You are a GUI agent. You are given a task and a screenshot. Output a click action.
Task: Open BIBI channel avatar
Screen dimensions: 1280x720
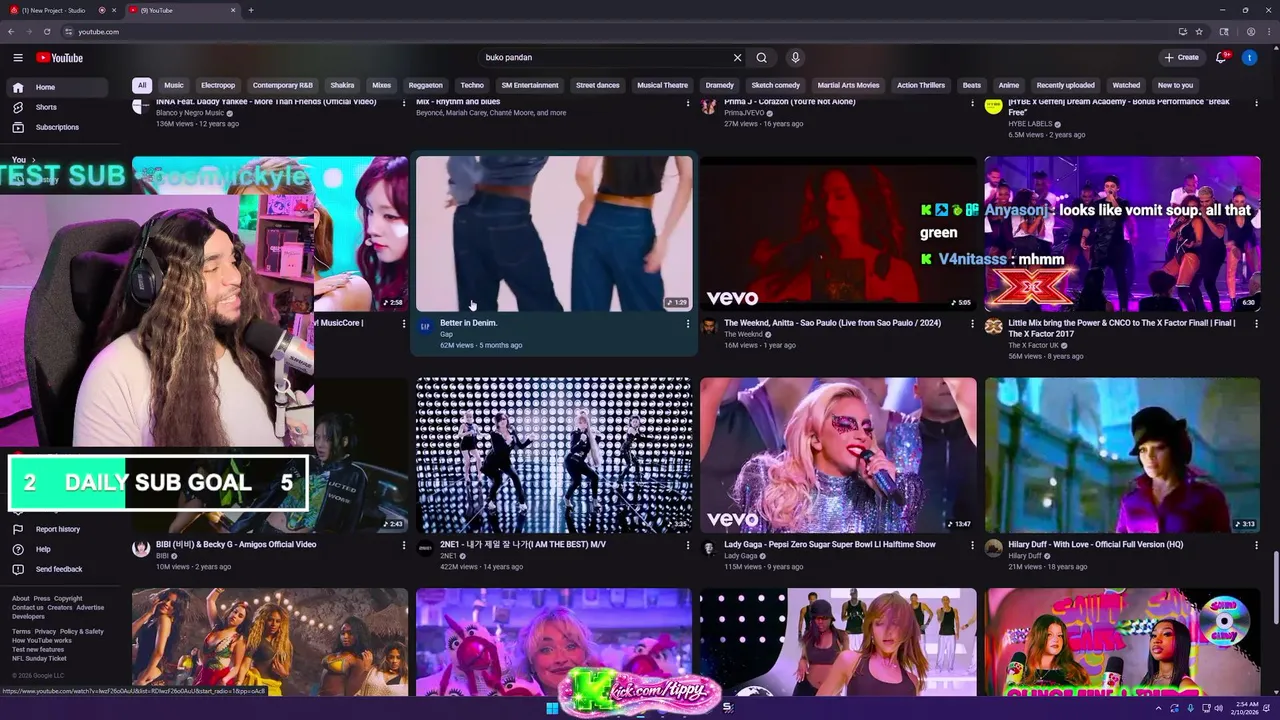[x=141, y=549]
